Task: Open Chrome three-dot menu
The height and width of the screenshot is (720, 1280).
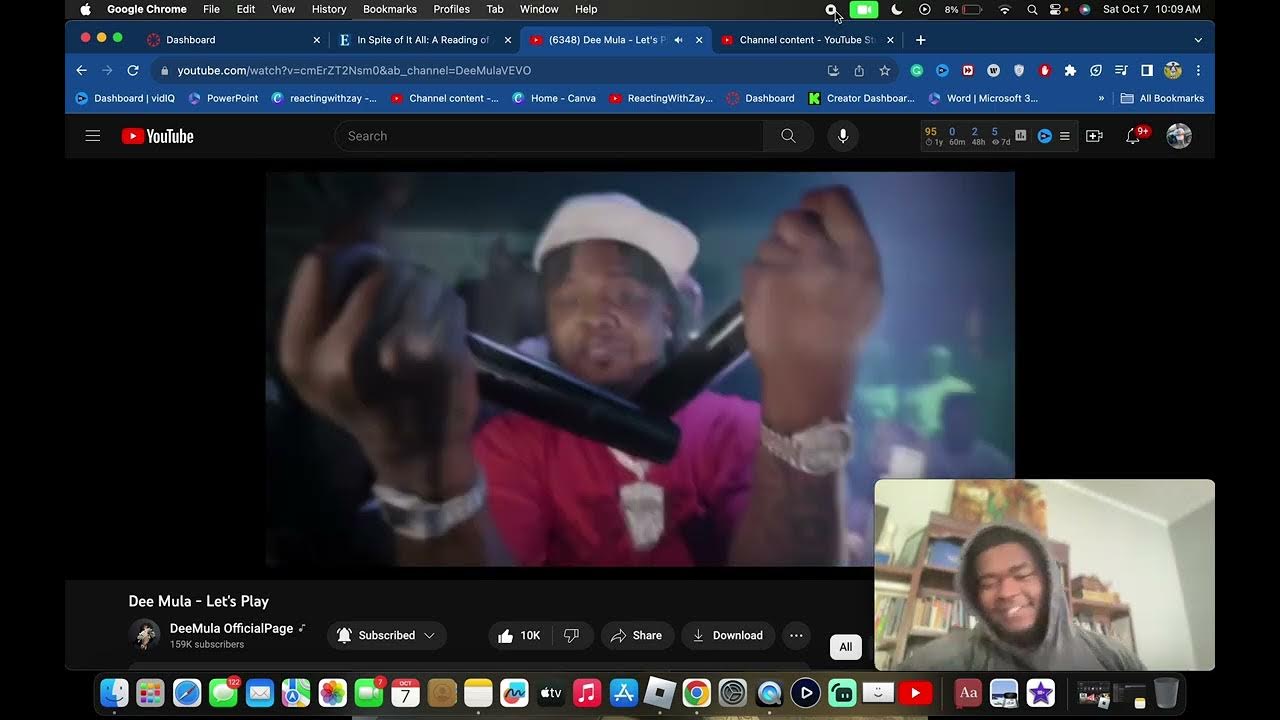Action: tap(1198, 71)
